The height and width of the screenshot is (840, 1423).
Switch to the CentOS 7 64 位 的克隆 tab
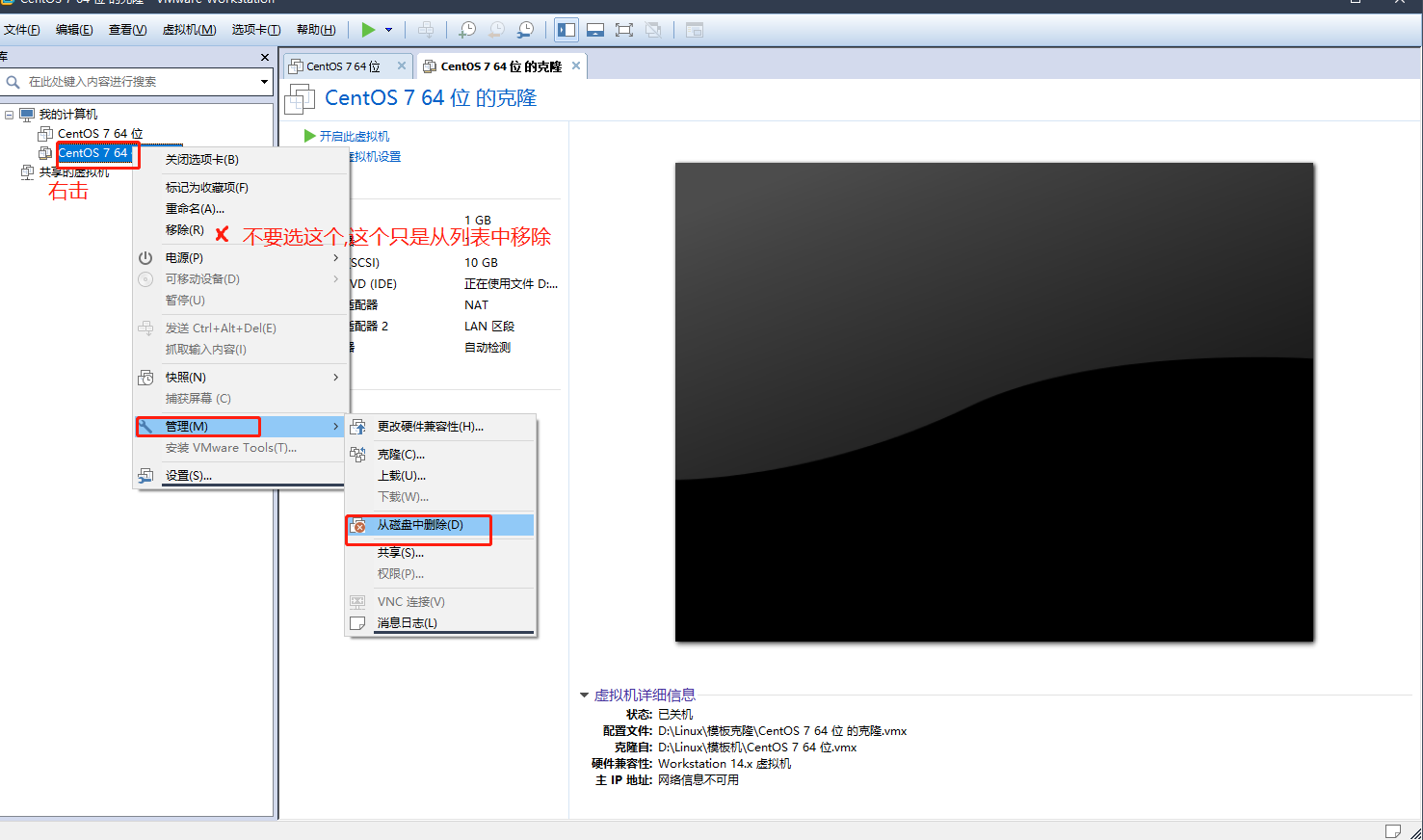pyautogui.click(x=501, y=66)
